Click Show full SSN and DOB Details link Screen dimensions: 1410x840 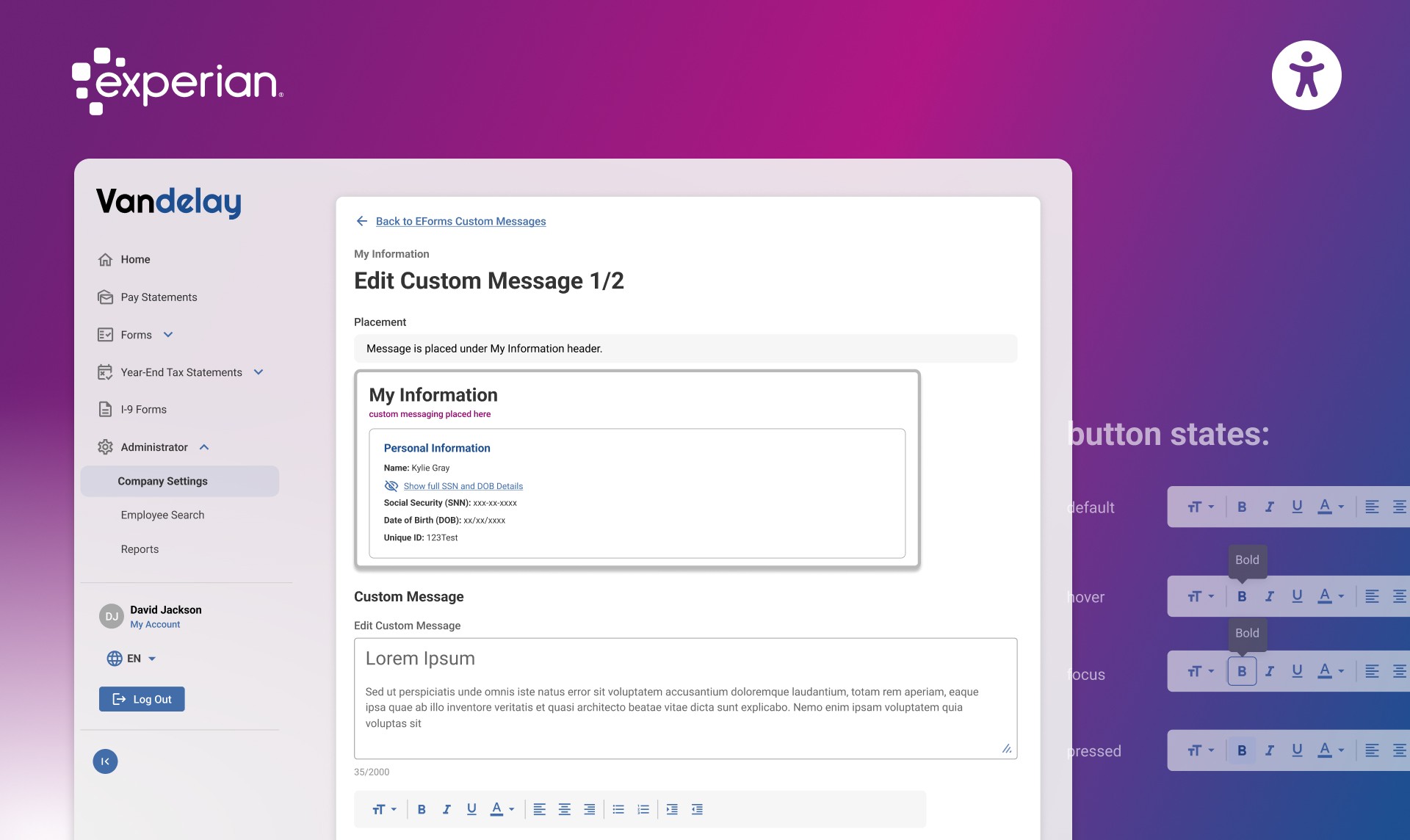pyautogui.click(x=463, y=486)
